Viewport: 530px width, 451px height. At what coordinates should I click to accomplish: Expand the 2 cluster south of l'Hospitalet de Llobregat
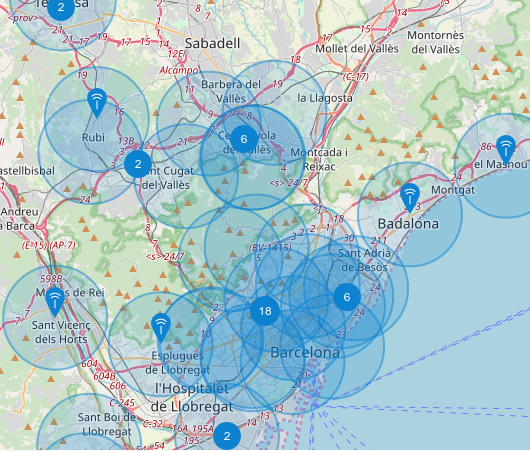point(227,436)
